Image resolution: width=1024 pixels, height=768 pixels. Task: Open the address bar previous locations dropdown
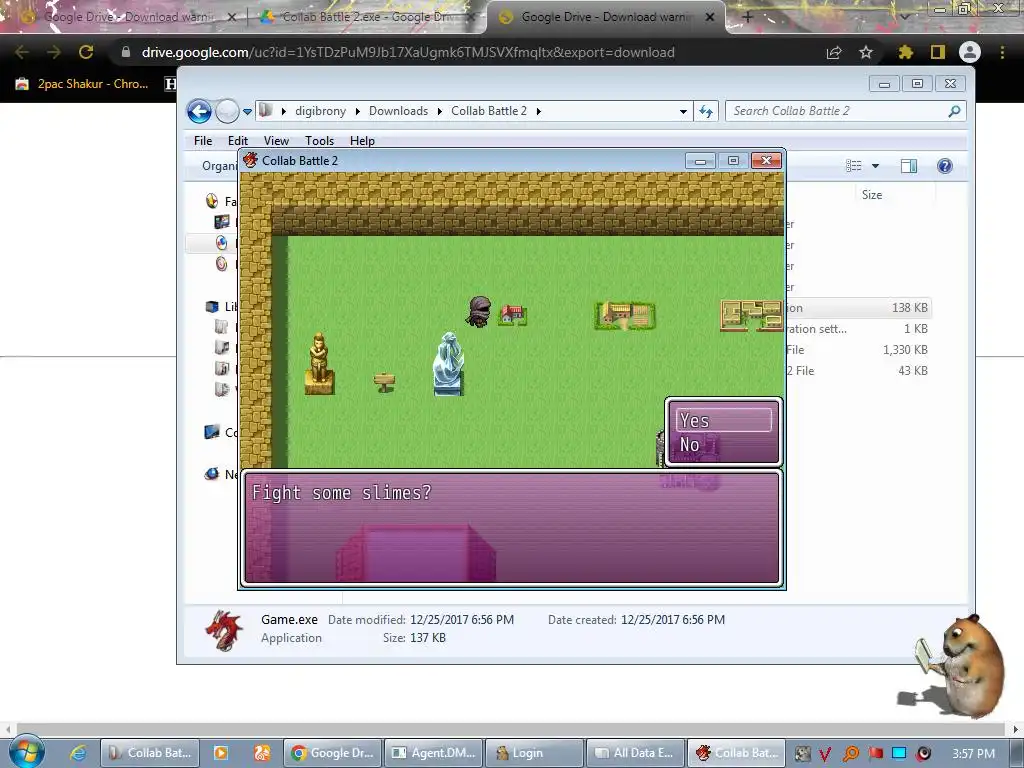point(683,112)
